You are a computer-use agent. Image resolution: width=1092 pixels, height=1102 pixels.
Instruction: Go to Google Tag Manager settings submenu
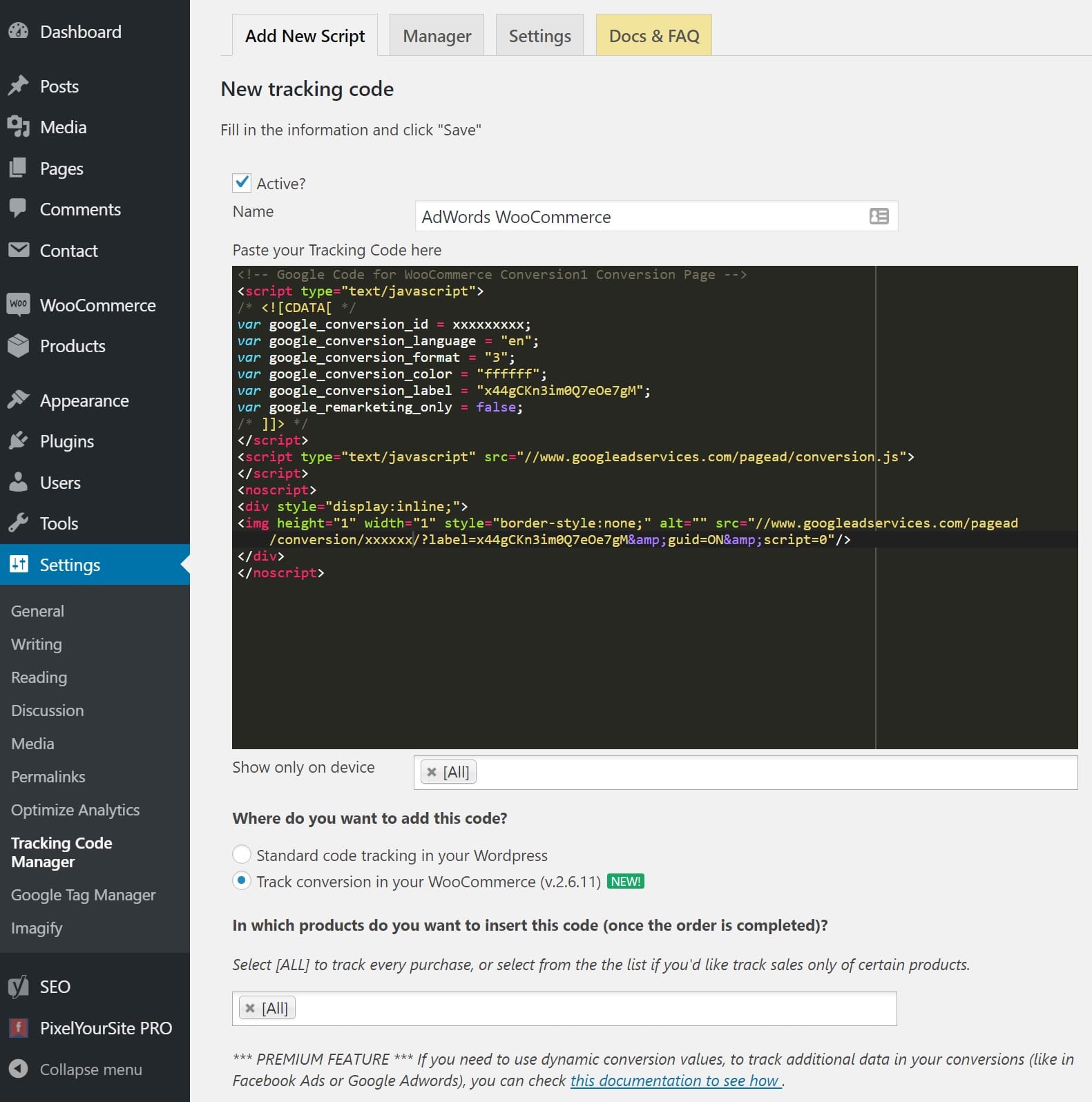83,895
